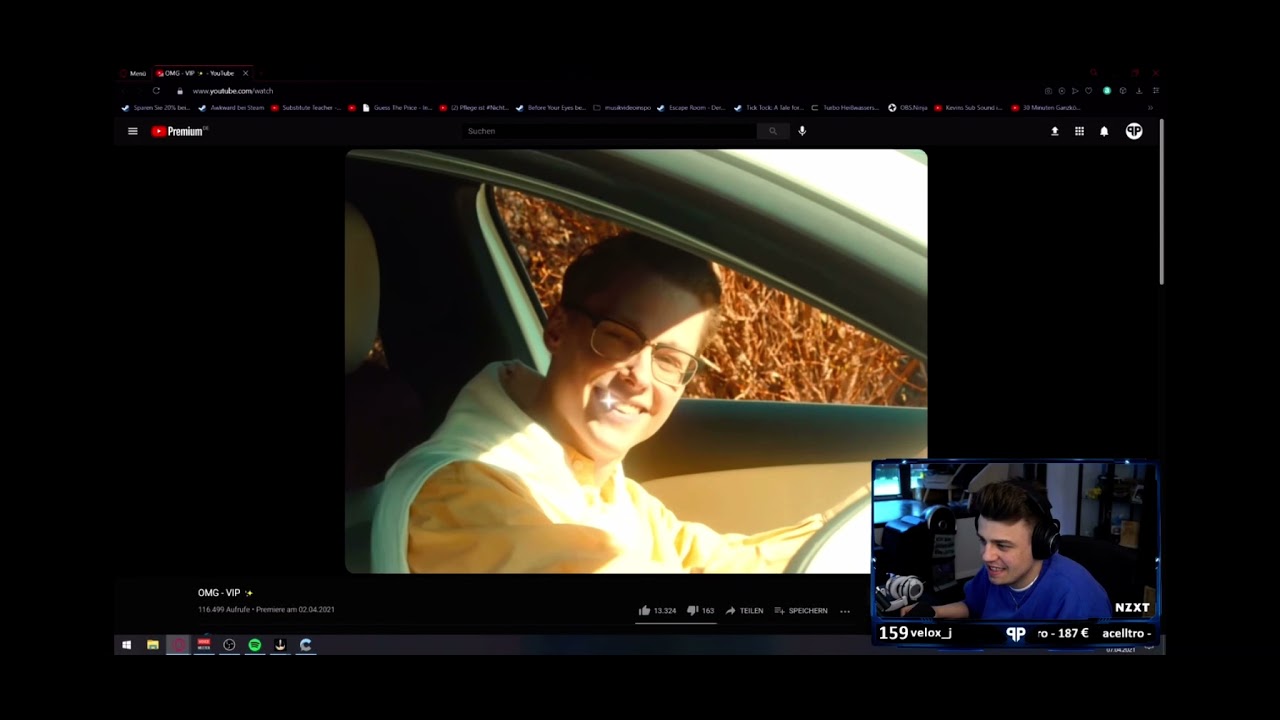
Task: Close the OMG - VIP YouTube tab
Action: tap(245, 73)
